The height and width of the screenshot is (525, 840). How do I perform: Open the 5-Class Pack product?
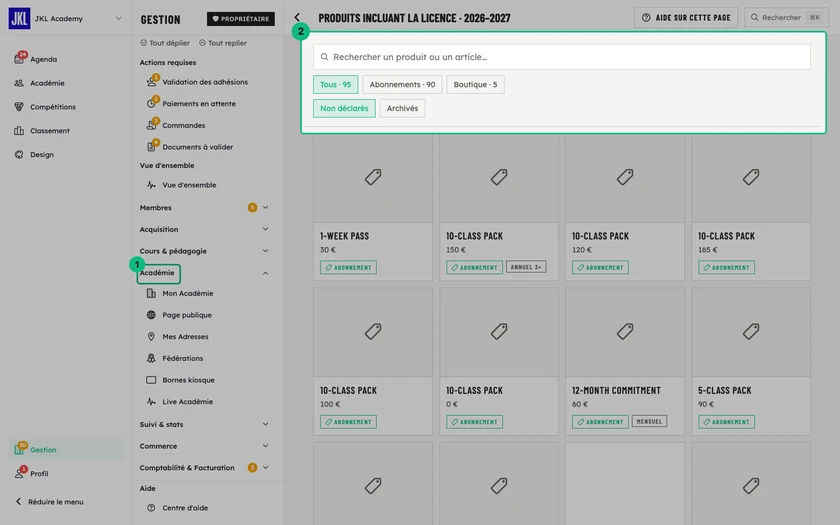pyautogui.click(x=751, y=362)
